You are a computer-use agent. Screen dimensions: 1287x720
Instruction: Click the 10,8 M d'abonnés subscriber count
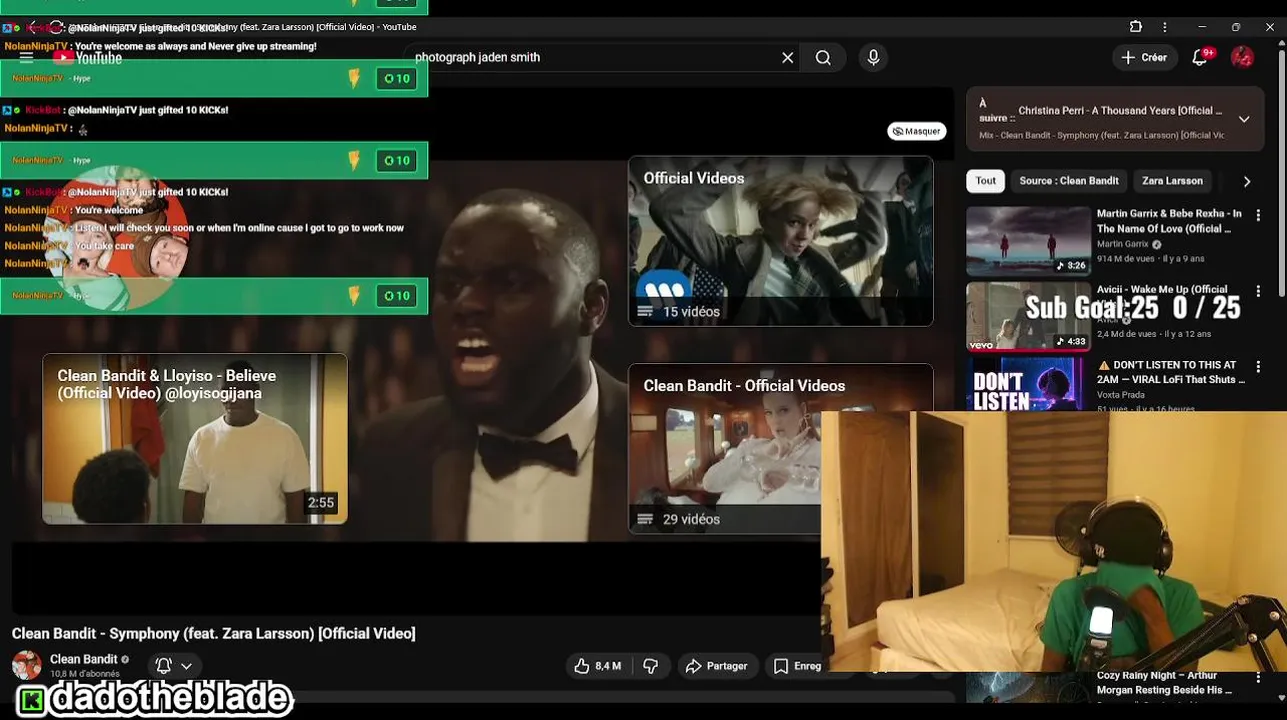point(83,675)
